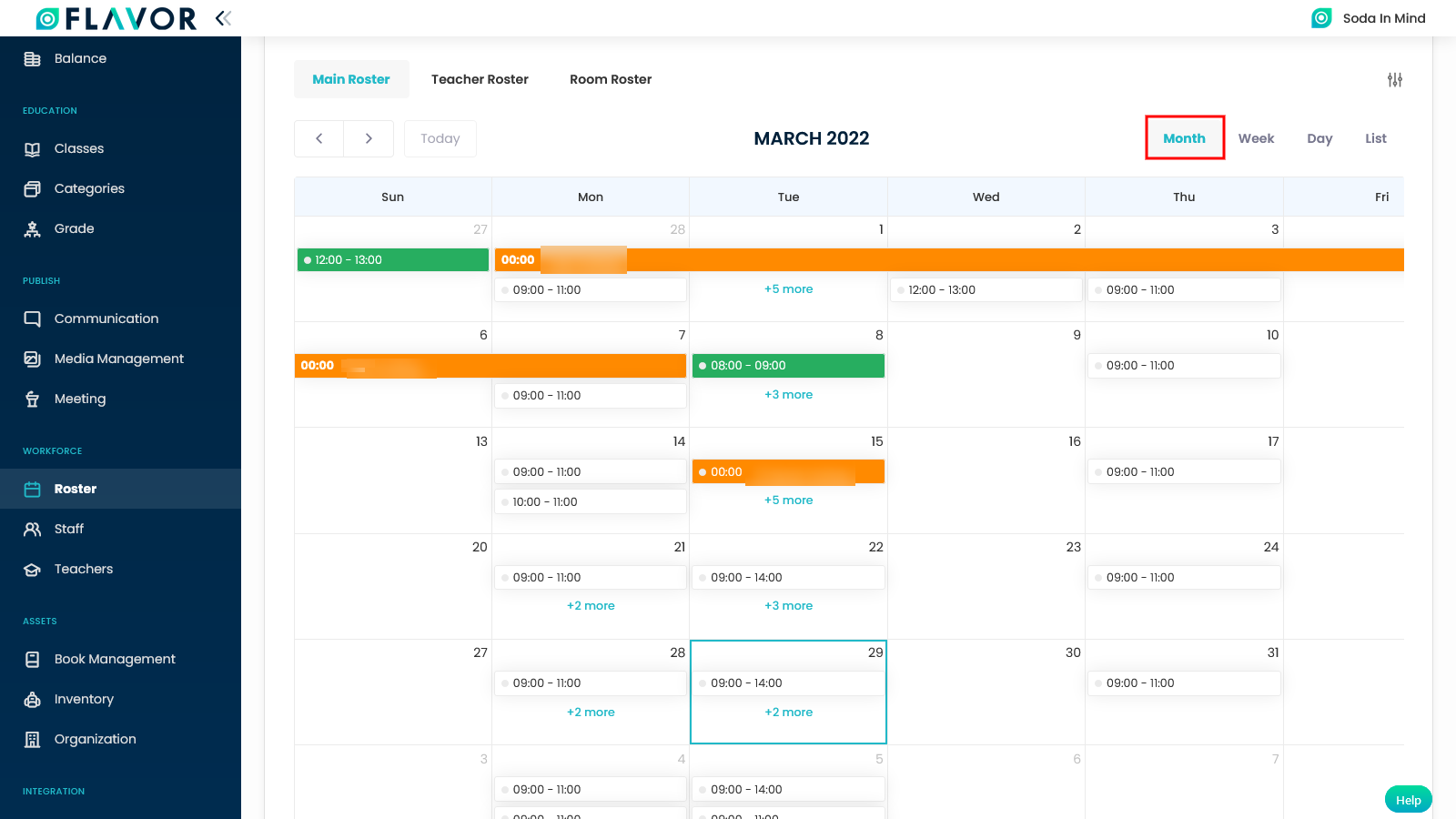The height and width of the screenshot is (819, 1456).
Task: Select the Grade icon in sidebar
Action: (x=33, y=229)
